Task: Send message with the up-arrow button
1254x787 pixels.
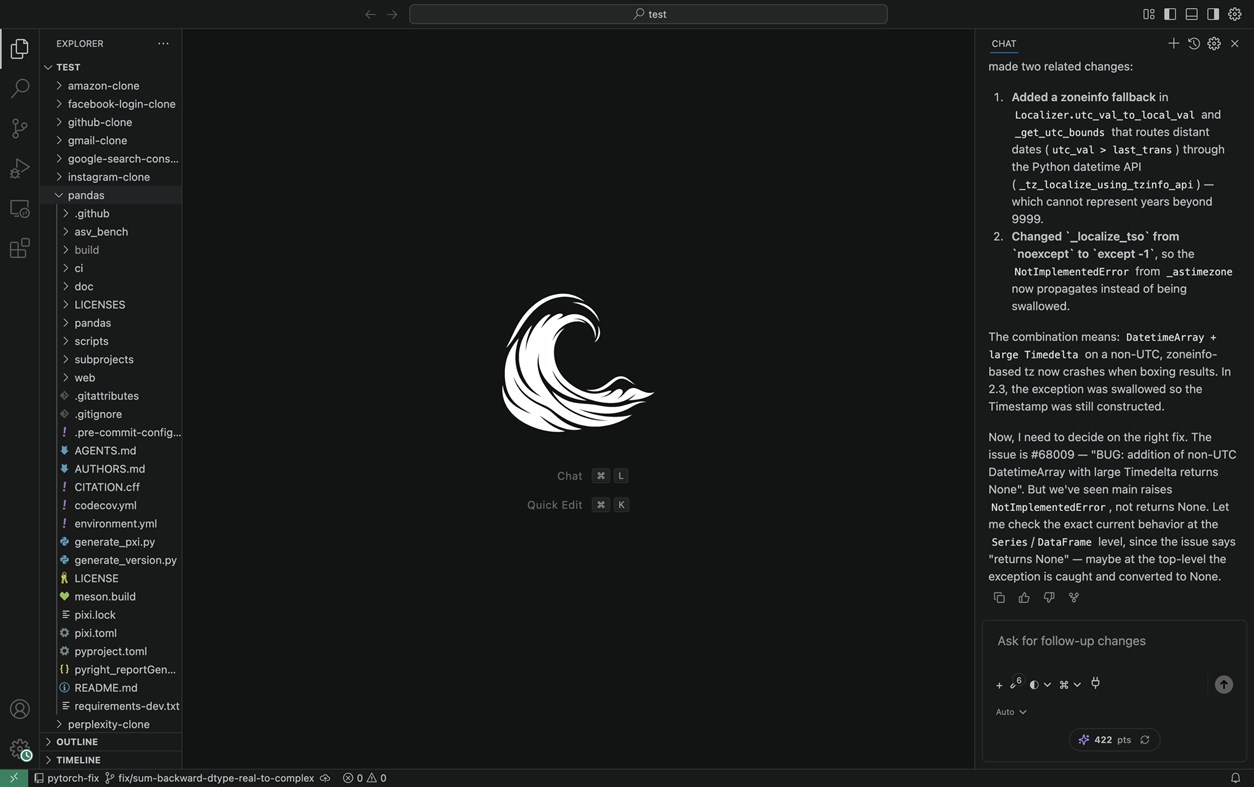Action: tap(1223, 684)
